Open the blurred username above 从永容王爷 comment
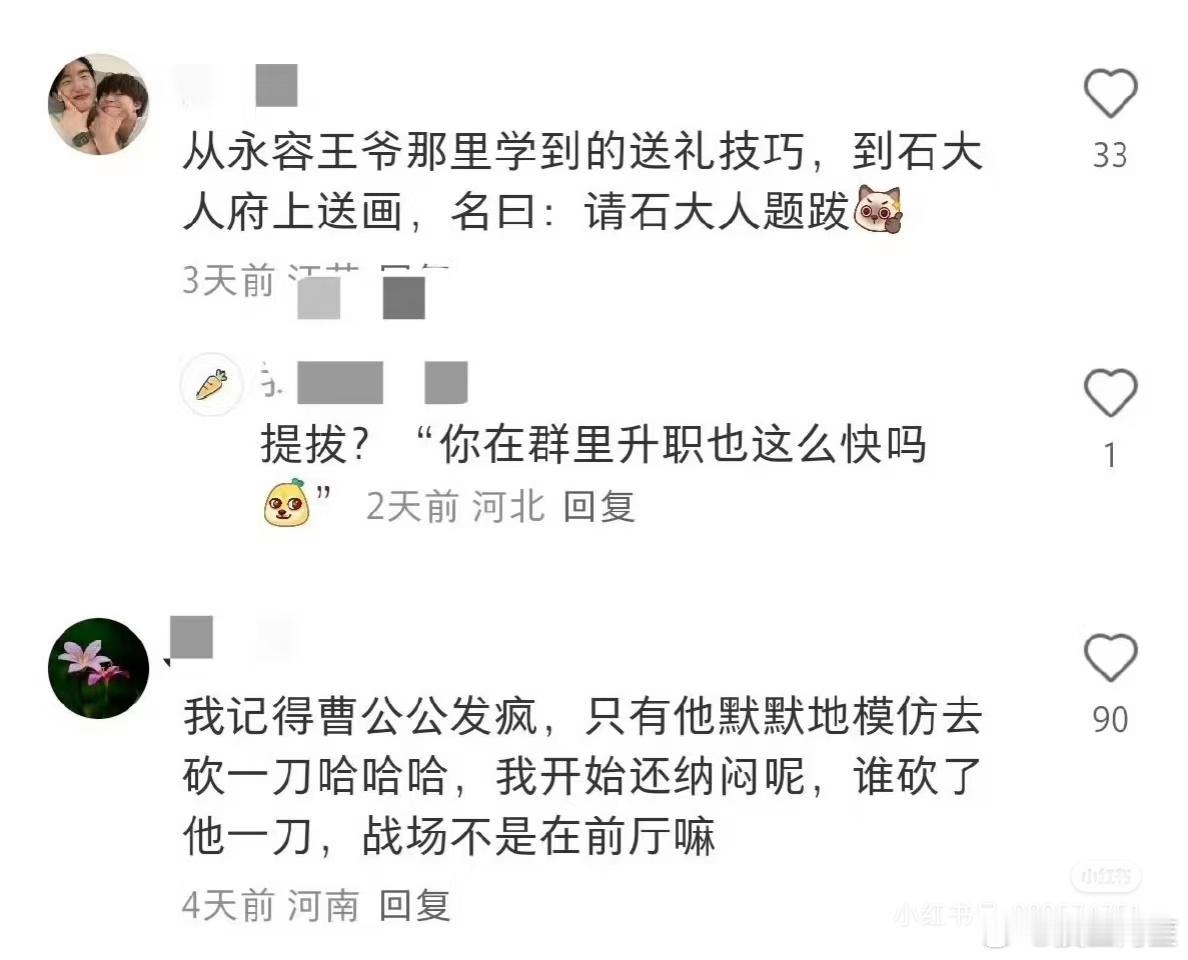The height and width of the screenshot is (960, 1188). [239, 84]
